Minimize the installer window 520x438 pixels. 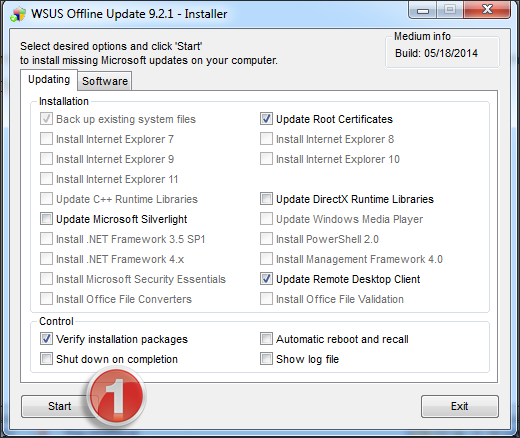click(x=423, y=10)
